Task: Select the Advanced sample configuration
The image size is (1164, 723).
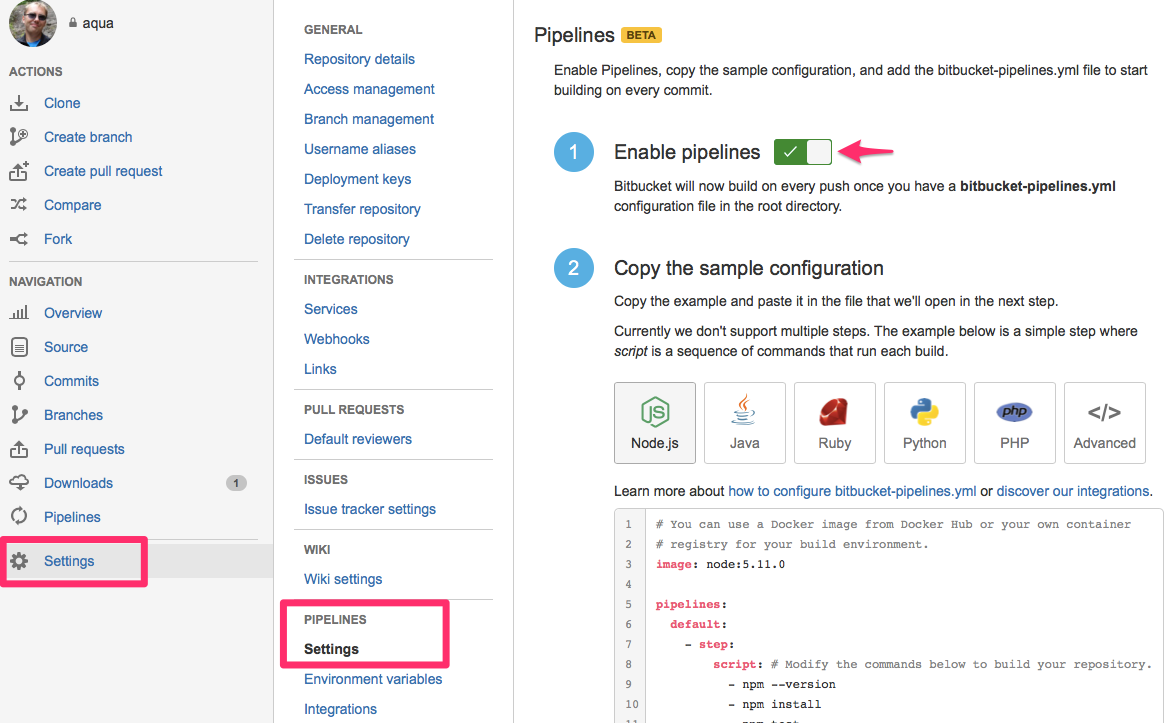Action: pyautogui.click(x=1105, y=423)
